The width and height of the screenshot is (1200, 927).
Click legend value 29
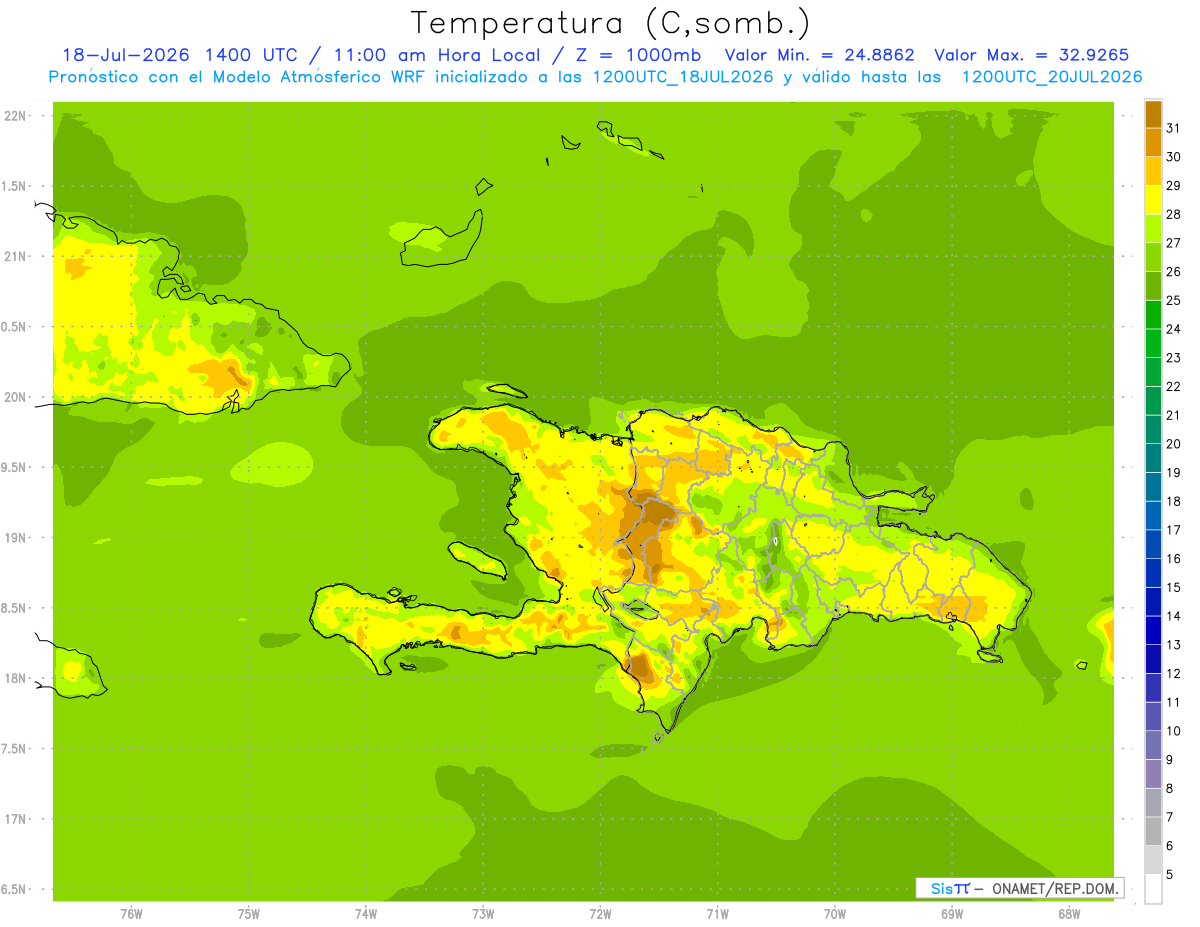click(1174, 185)
